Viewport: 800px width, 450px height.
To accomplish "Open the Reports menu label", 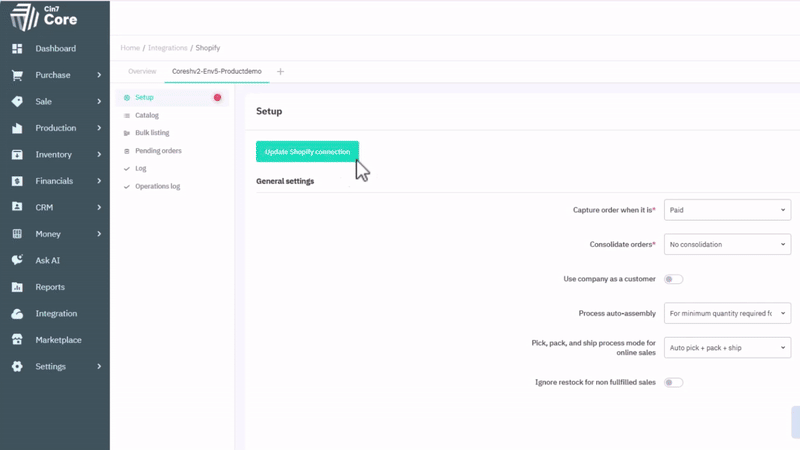I will (x=50, y=287).
